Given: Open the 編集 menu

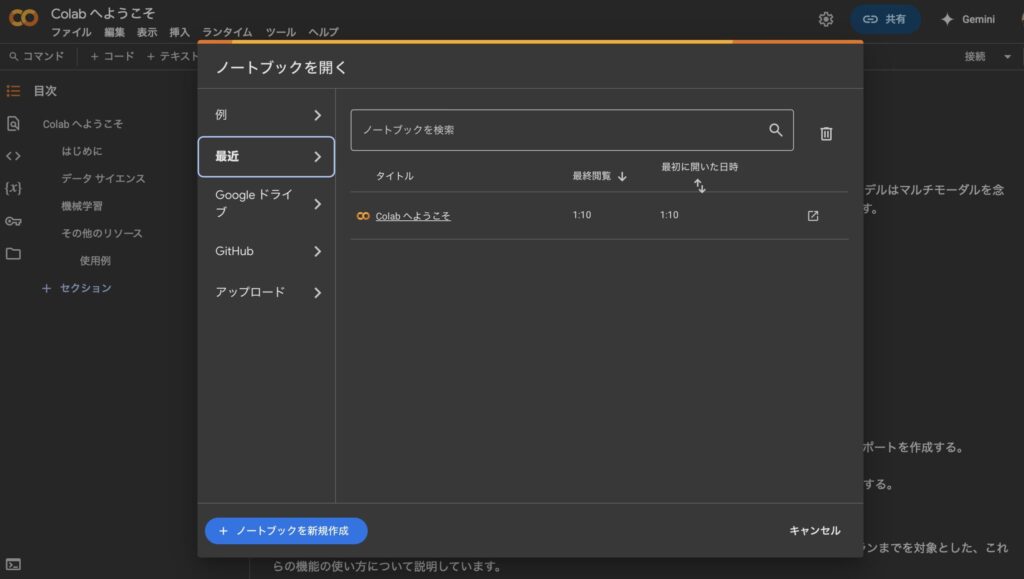Looking at the screenshot, I should (114, 32).
